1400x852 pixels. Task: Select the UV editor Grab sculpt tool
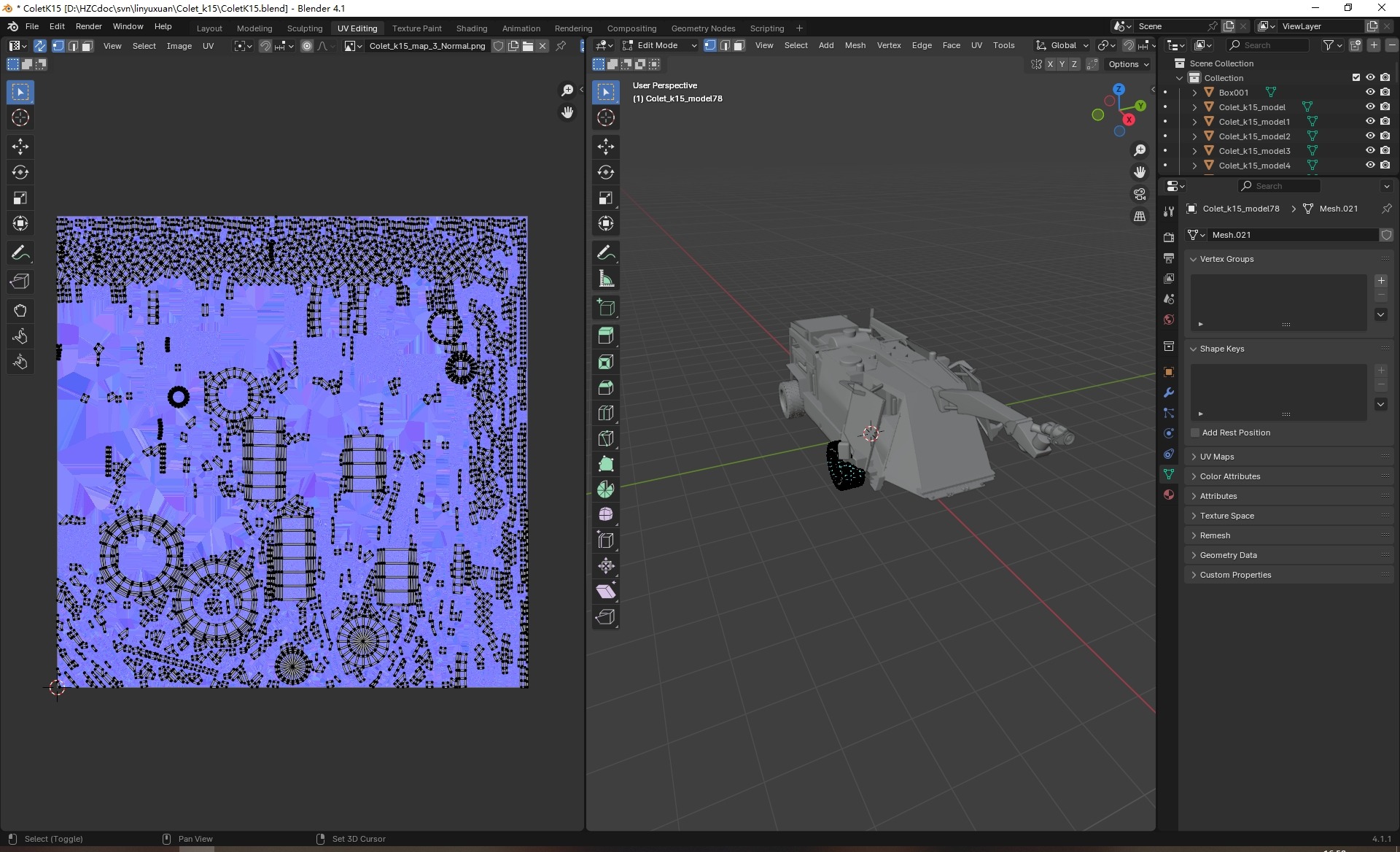pyautogui.click(x=20, y=311)
